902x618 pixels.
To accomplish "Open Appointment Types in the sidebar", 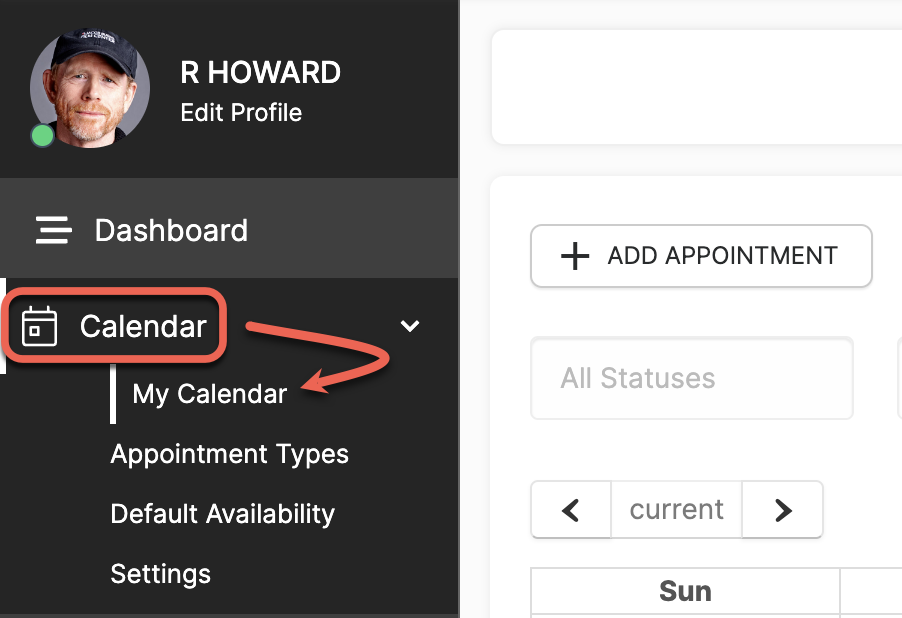I will [x=230, y=454].
